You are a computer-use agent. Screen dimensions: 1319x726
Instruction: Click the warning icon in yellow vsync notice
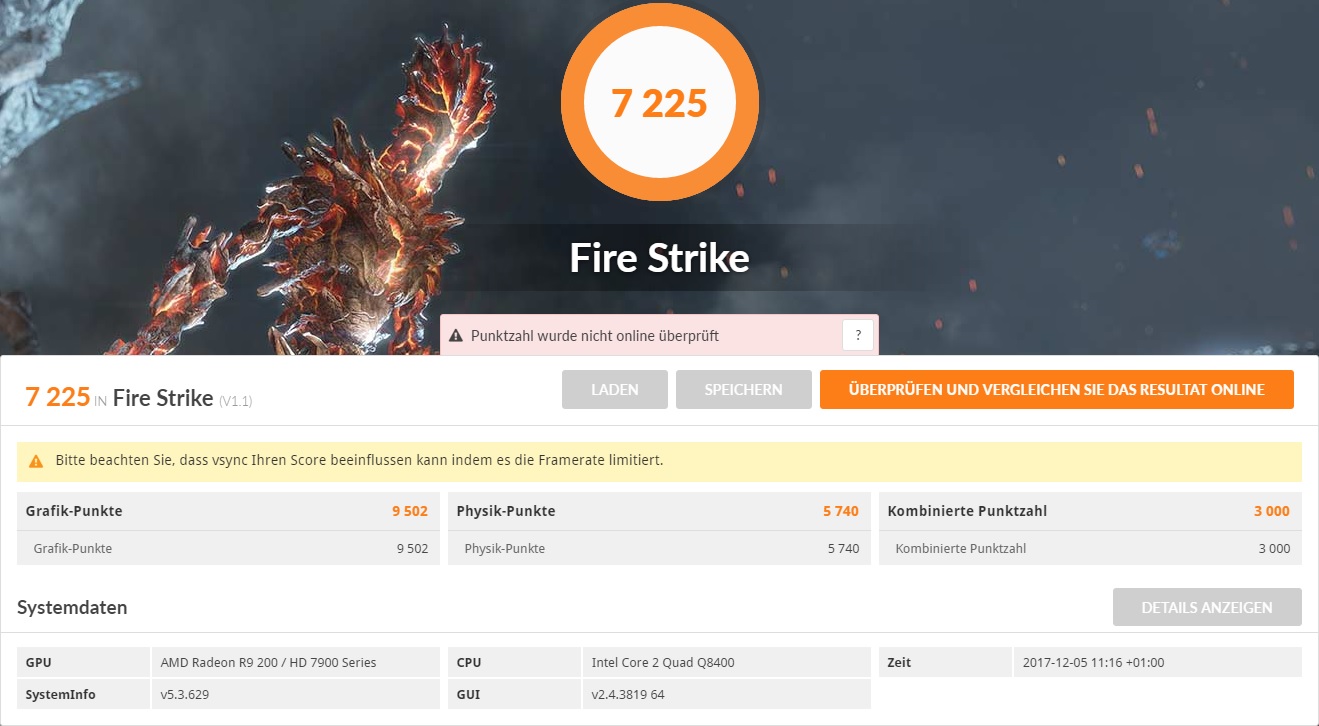pyautogui.click(x=36, y=462)
